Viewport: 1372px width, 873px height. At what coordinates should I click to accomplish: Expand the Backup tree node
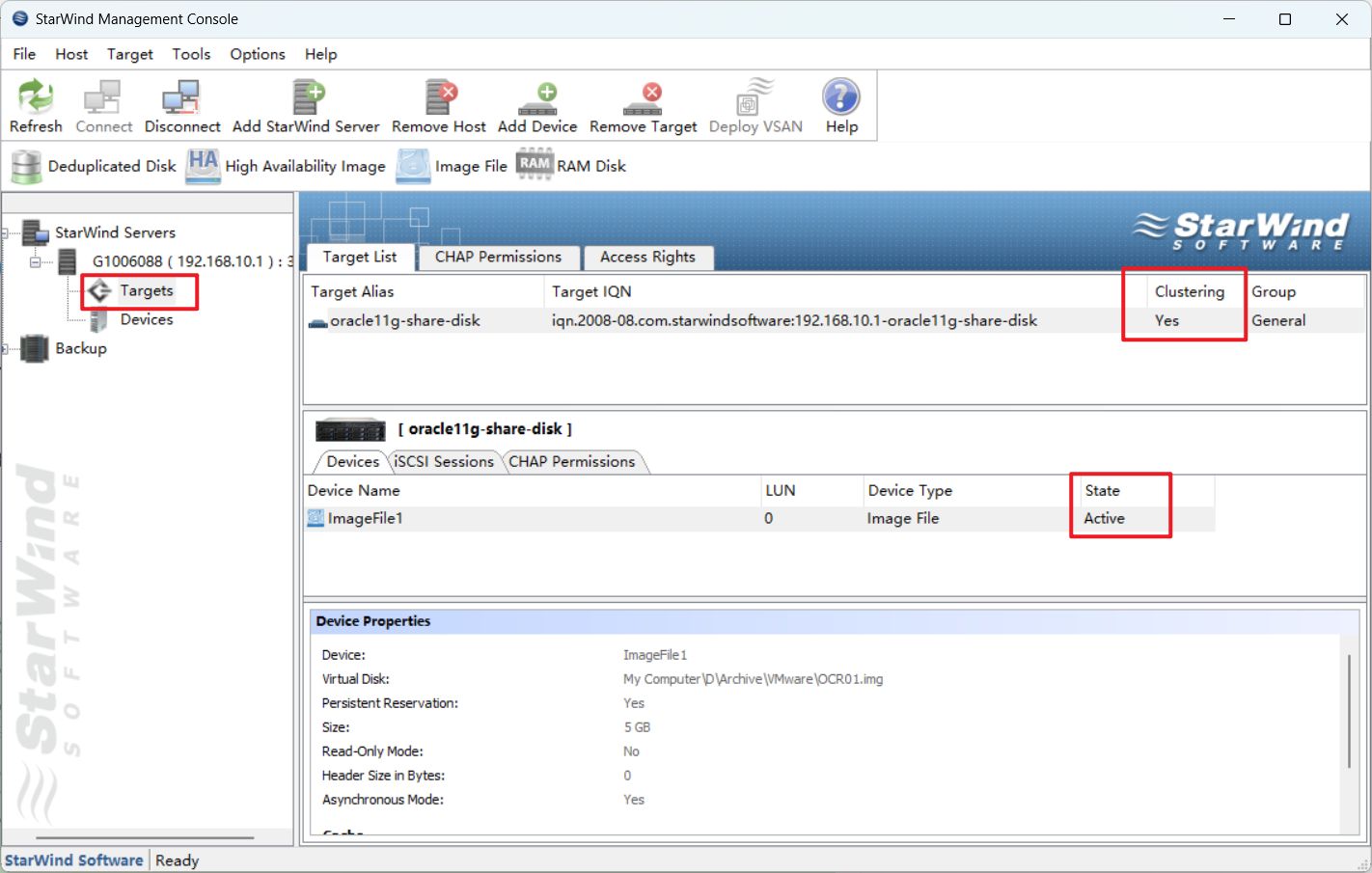[x=5, y=348]
